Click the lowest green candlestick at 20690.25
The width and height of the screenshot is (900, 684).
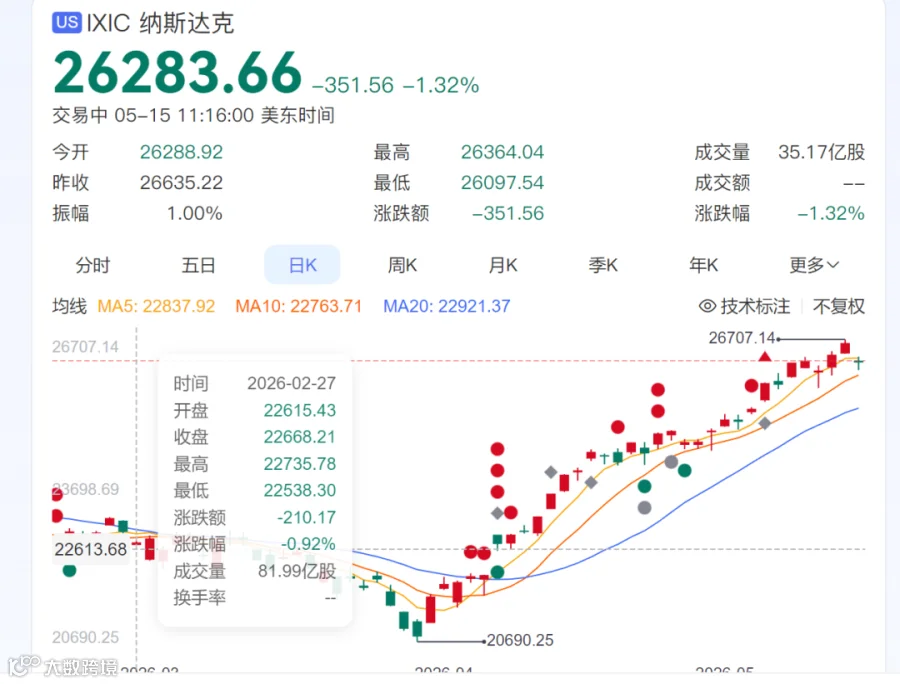point(417,629)
